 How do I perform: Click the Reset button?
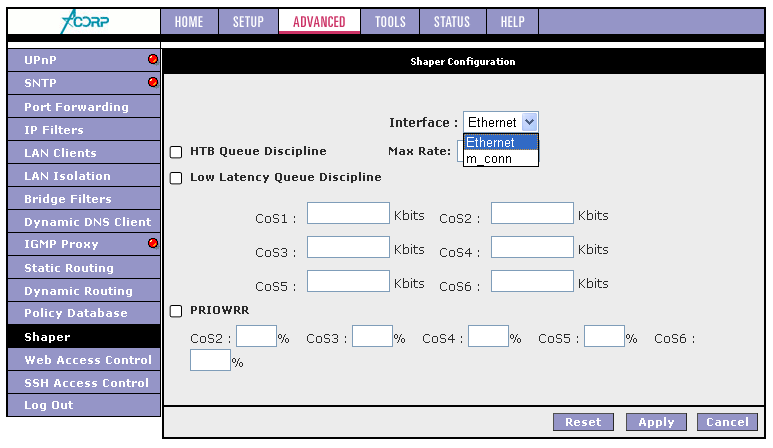coord(583,422)
